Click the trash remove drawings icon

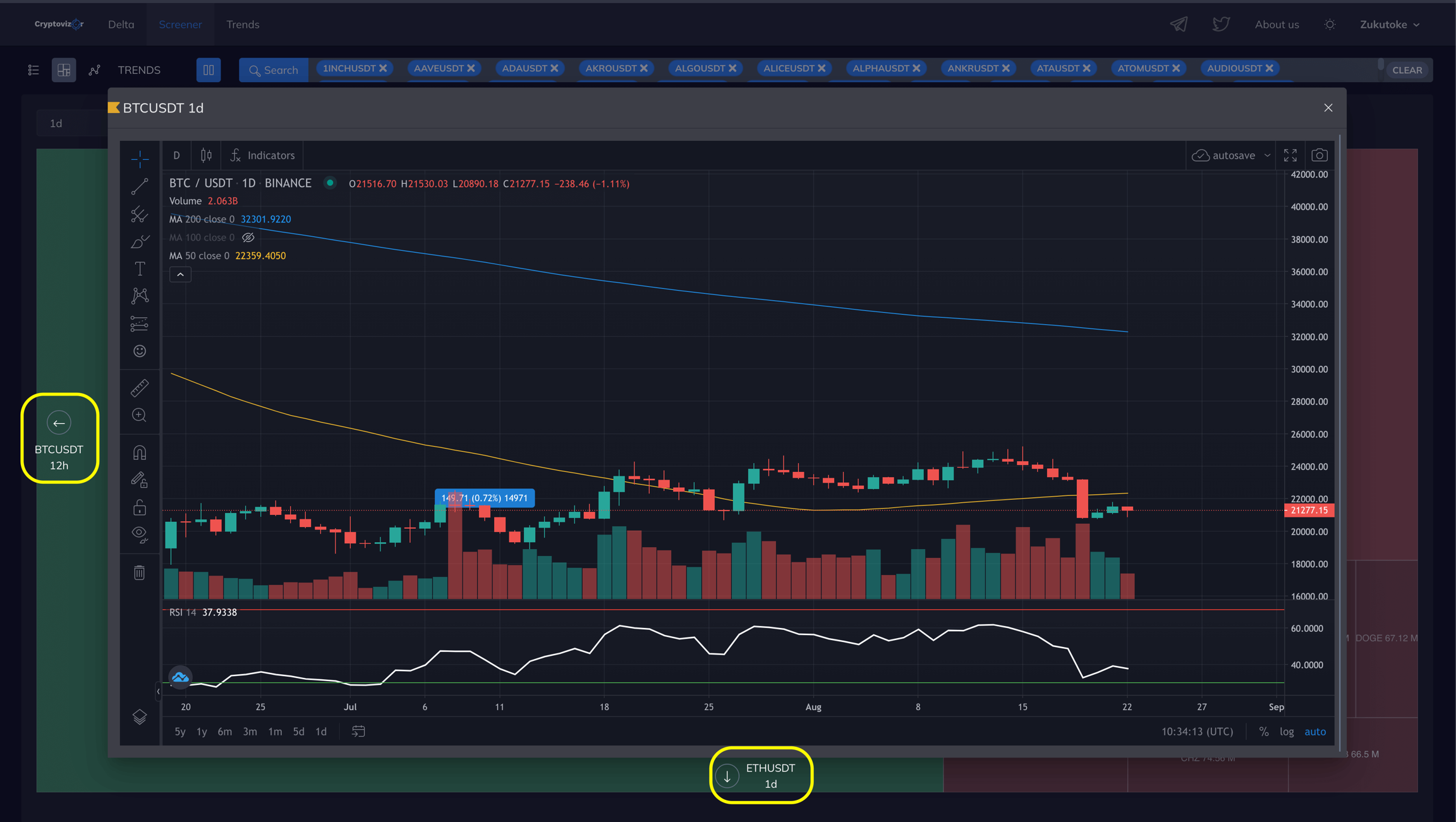[140, 573]
